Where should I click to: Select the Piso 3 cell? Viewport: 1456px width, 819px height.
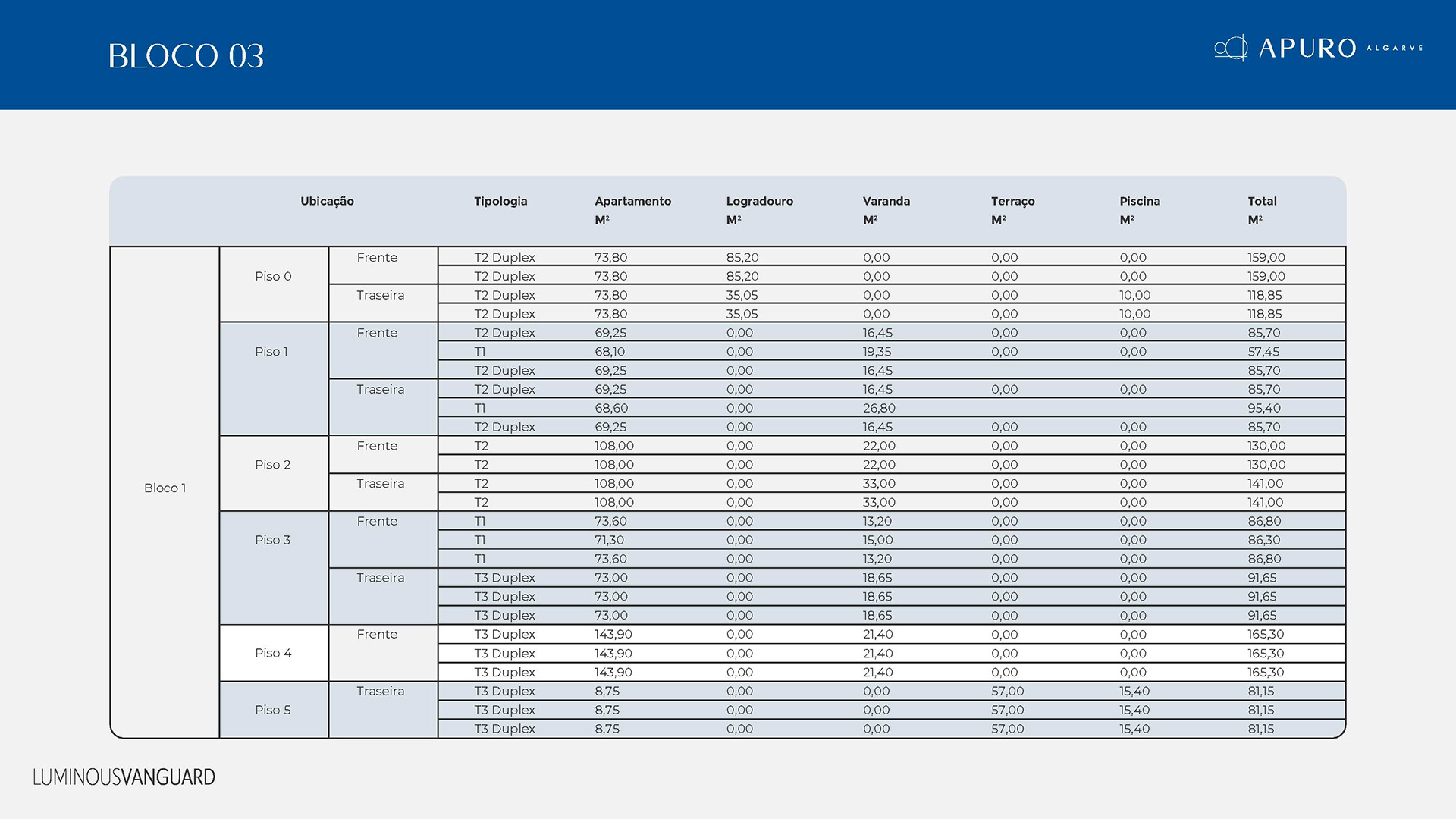pyautogui.click(x=272, y=540)
